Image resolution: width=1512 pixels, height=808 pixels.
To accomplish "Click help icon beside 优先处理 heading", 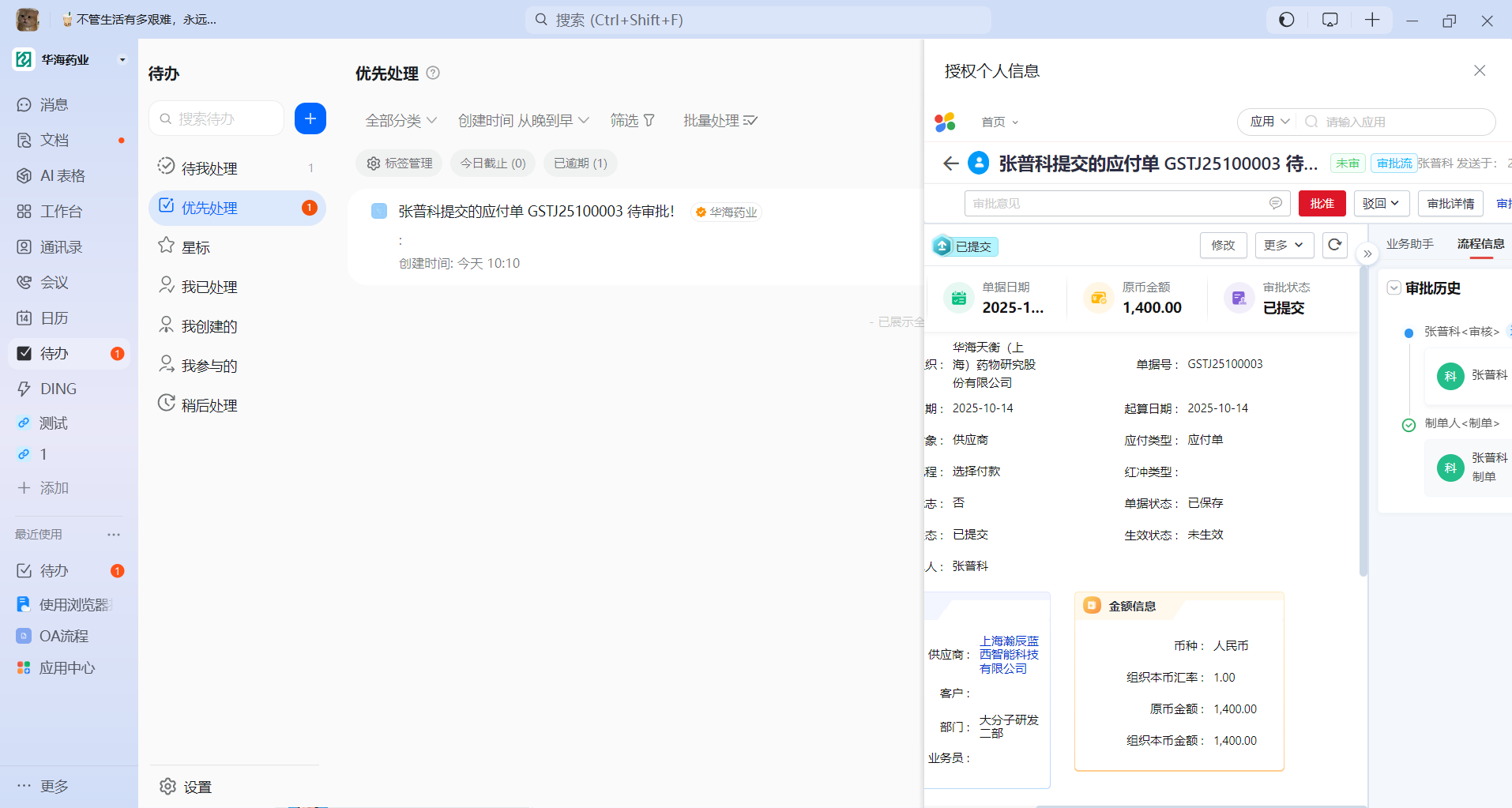I will [433, 73].
